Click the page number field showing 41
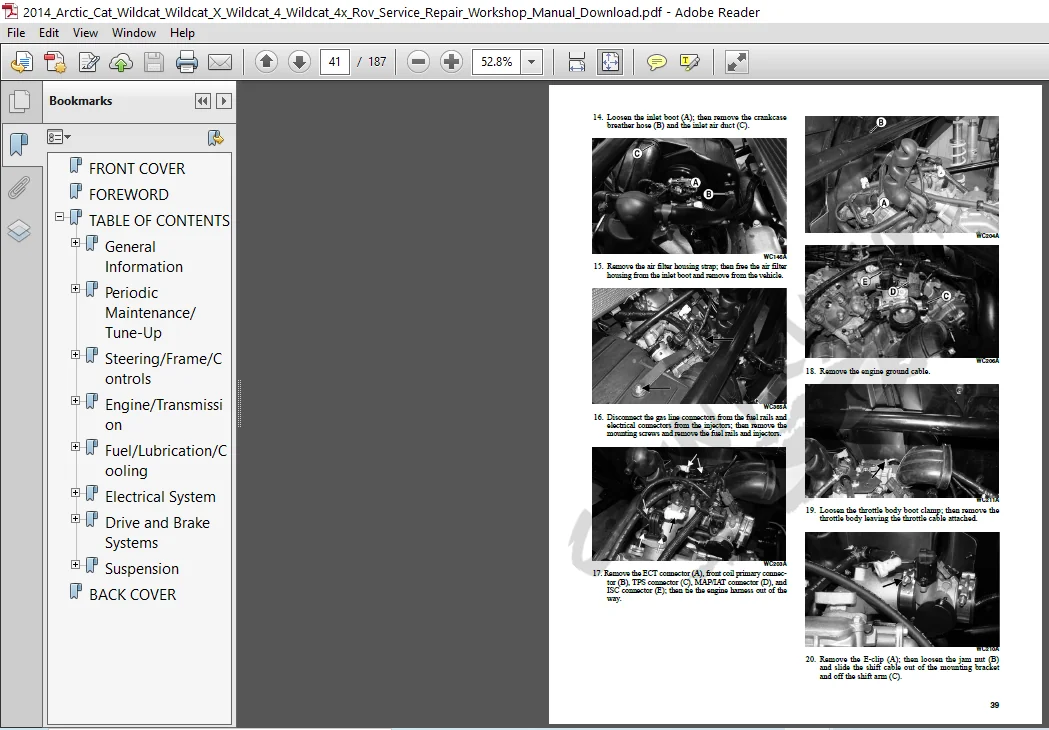Screen dimensions: 1049x730 tap(335, 62)
